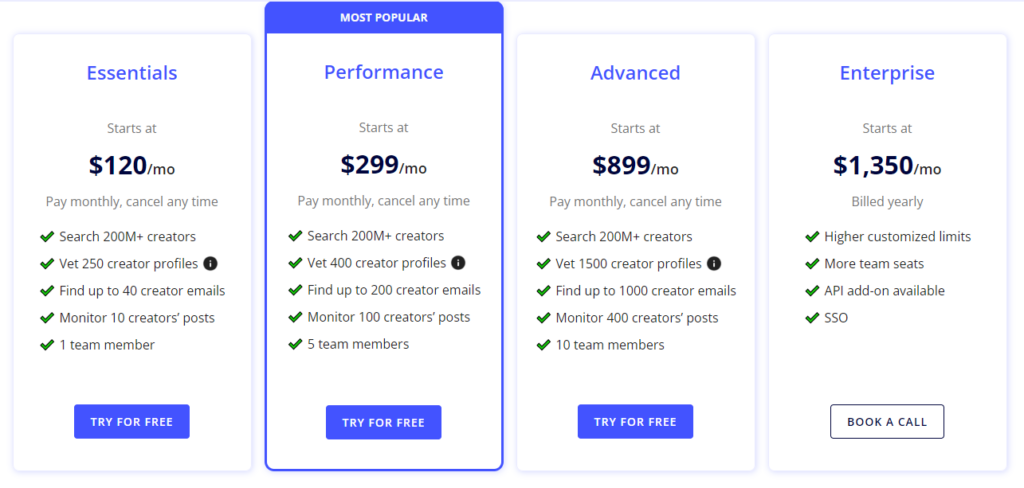Click checkmark beside API add-on available
The image size is (1024, 488).
tap(812, 291)
